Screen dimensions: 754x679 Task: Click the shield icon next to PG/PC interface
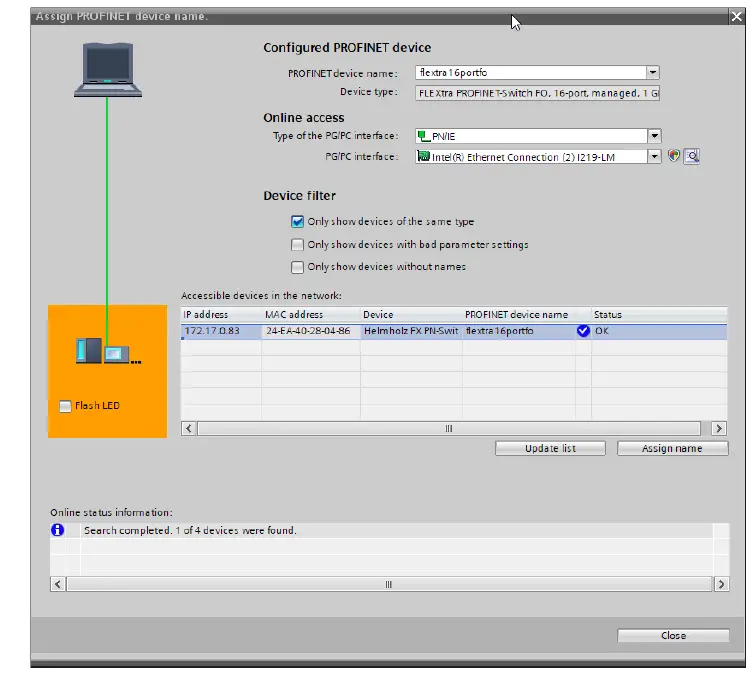pos(674,156)
